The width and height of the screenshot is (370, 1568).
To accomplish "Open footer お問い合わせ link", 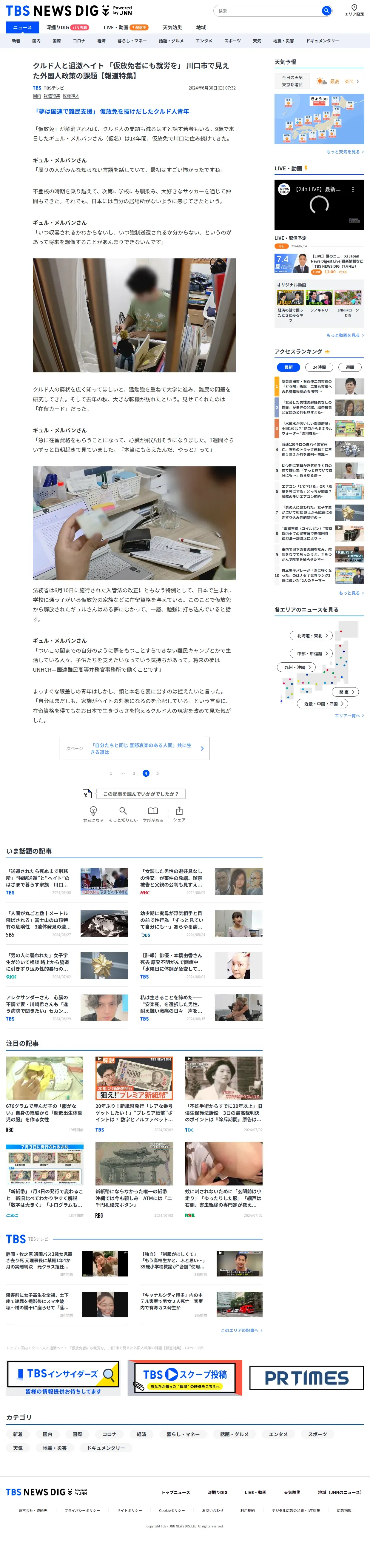I will (x=212, y=1510).
